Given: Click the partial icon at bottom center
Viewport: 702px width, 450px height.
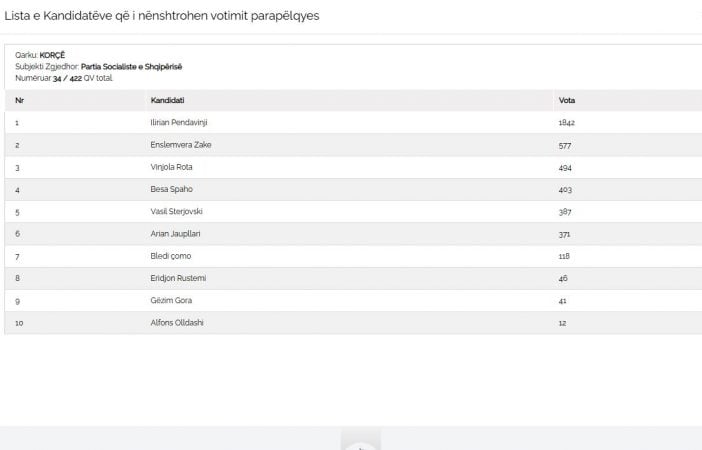Looking at the screenshot, I should [361, 440].
